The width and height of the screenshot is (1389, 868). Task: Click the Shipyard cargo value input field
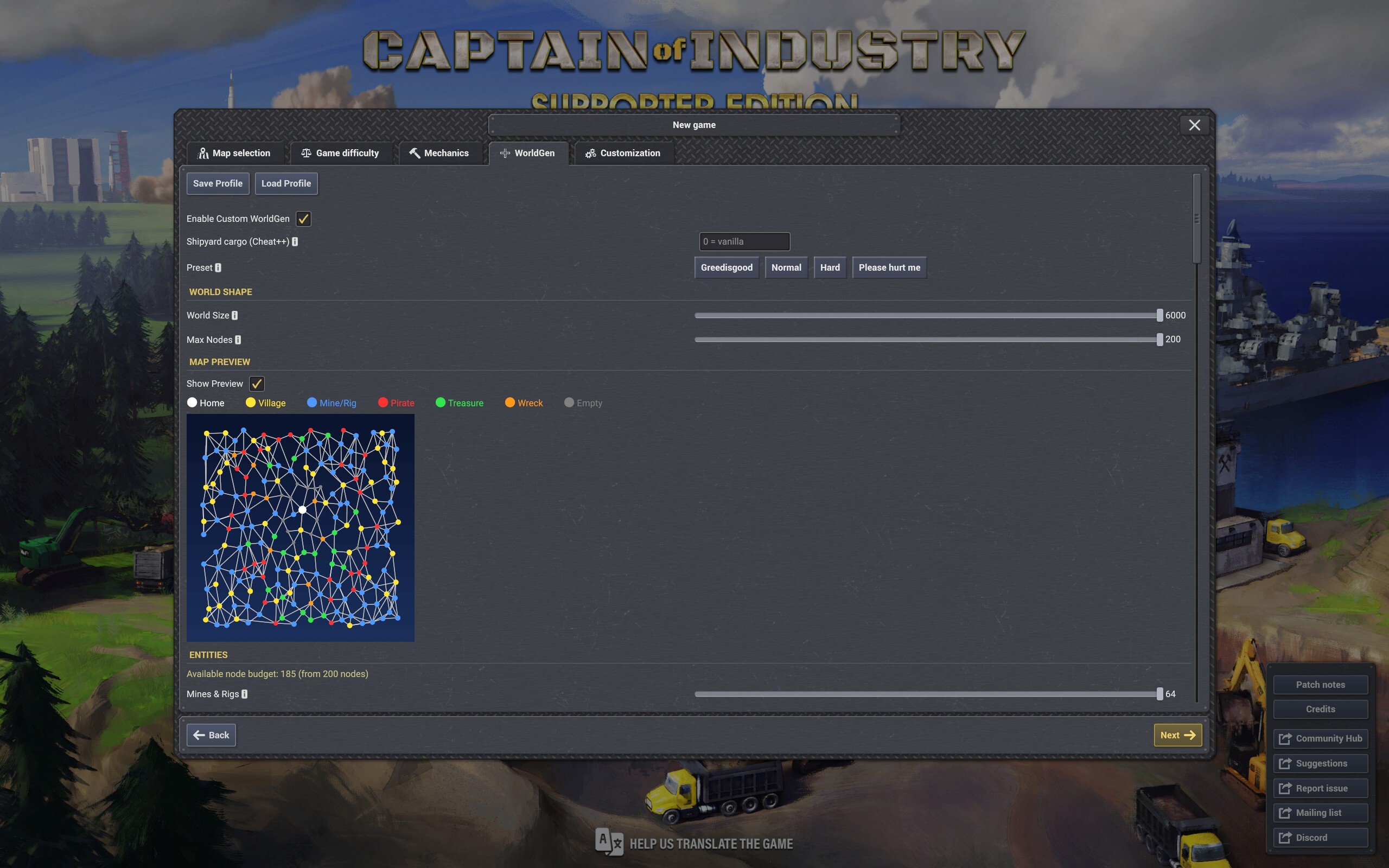pyautogui.click(x=744, y=242)
